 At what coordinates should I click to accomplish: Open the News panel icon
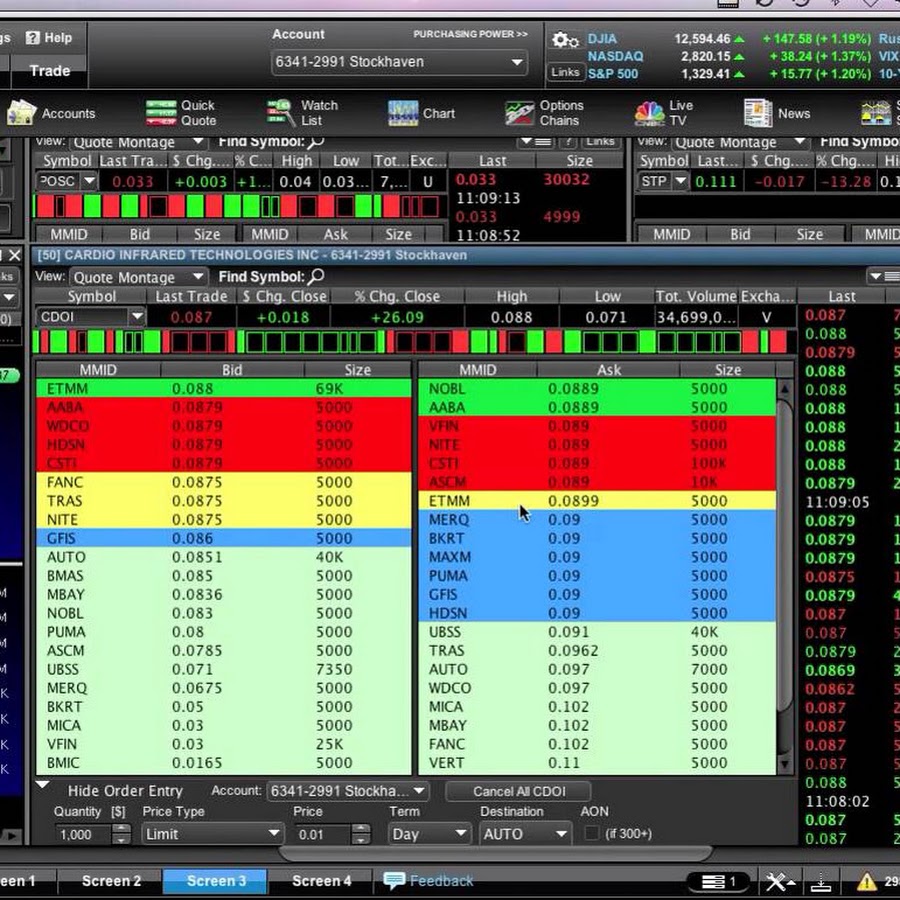click(x=777, y=113)
